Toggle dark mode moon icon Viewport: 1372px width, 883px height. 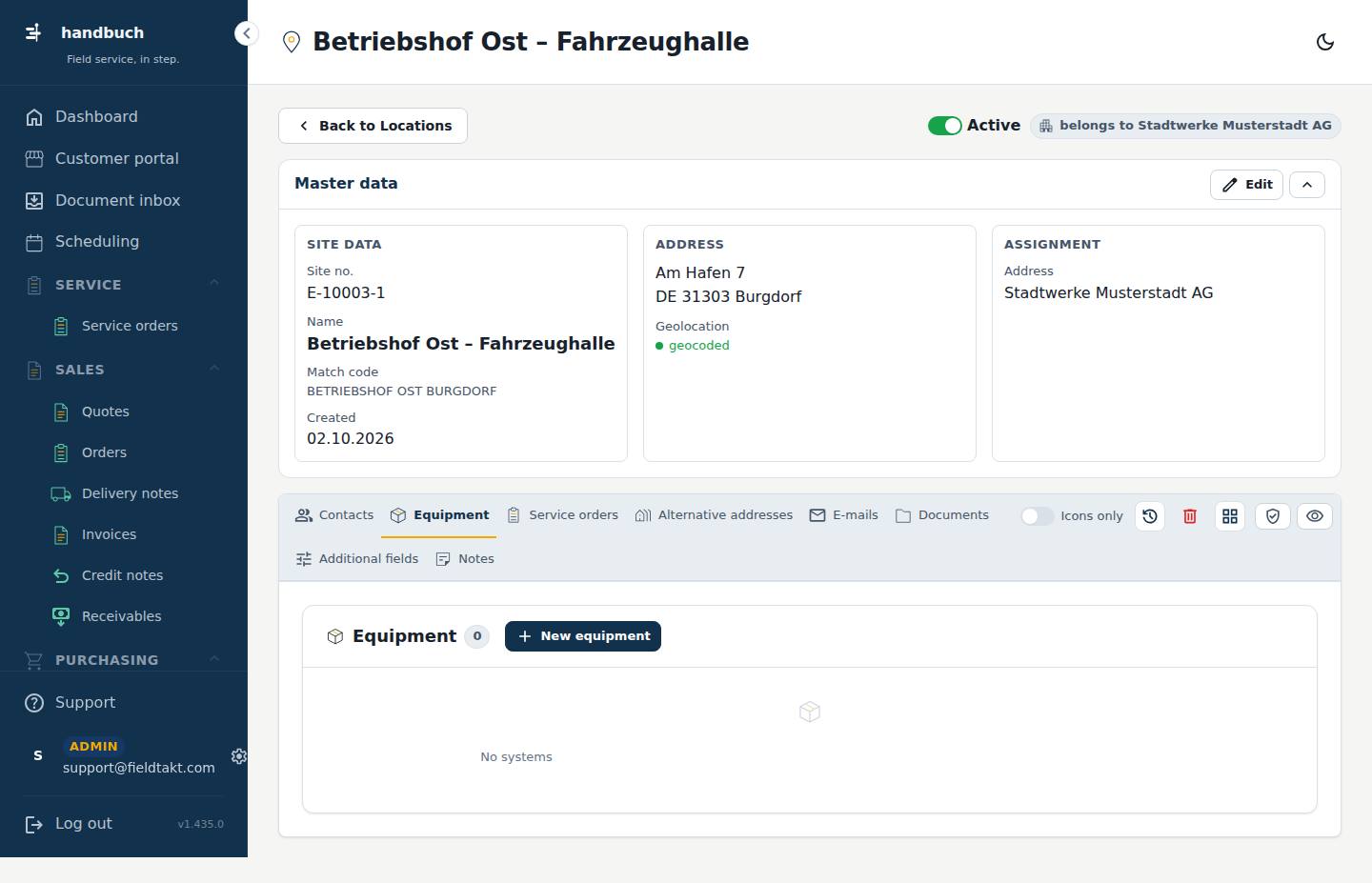click(x=1324, y=42)
